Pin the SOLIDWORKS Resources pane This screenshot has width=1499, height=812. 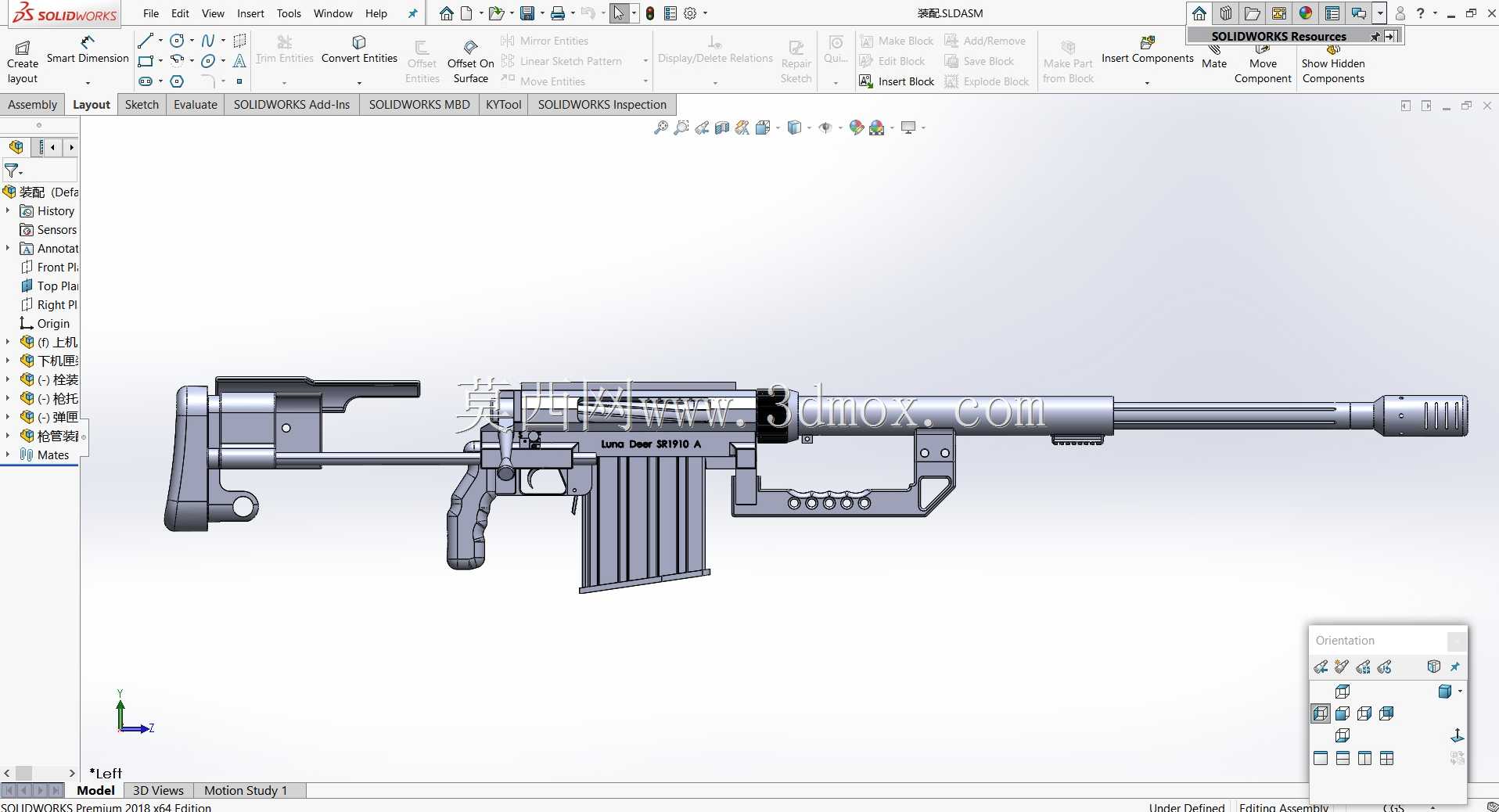click(1375, 36)
